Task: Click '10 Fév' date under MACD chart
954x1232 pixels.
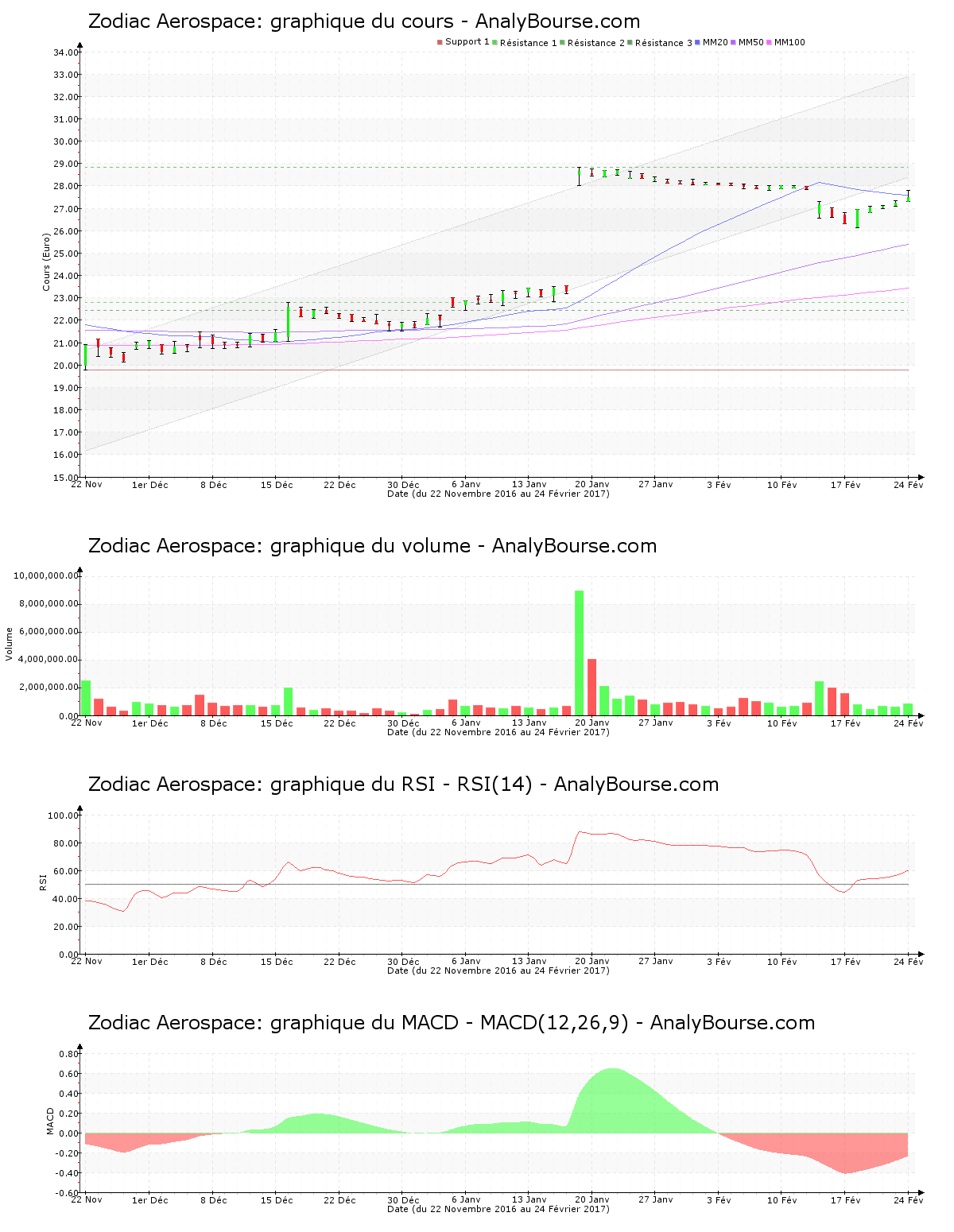Action: pyautogui.click(x=782, y=1200)
